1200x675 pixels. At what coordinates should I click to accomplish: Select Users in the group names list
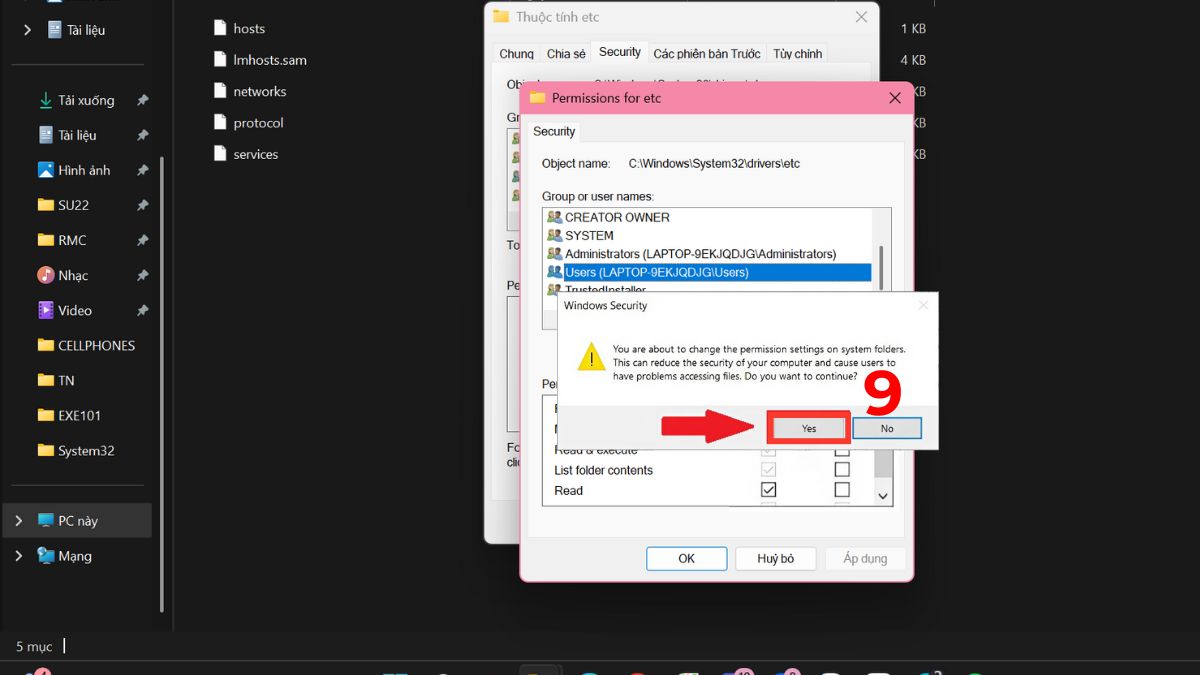click(655, 271)
